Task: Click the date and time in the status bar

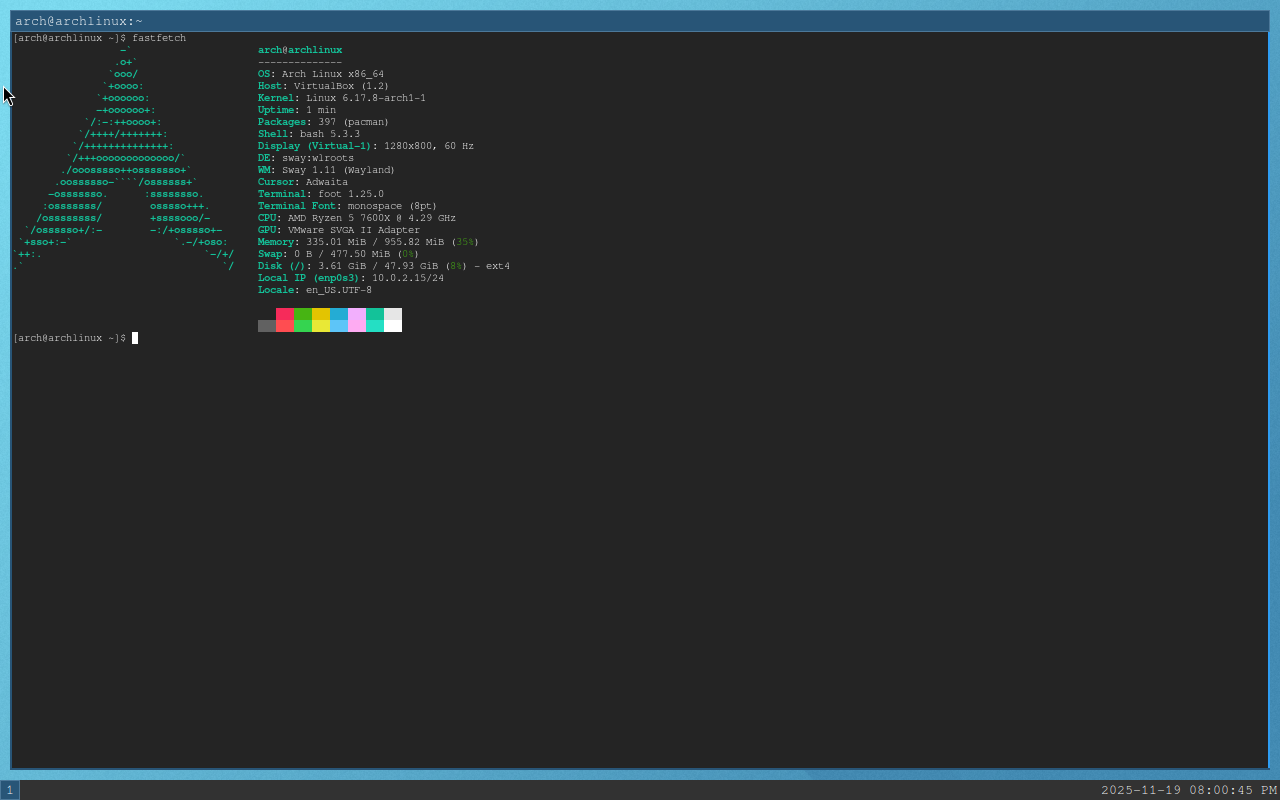Action: (x=1189, y=790)
